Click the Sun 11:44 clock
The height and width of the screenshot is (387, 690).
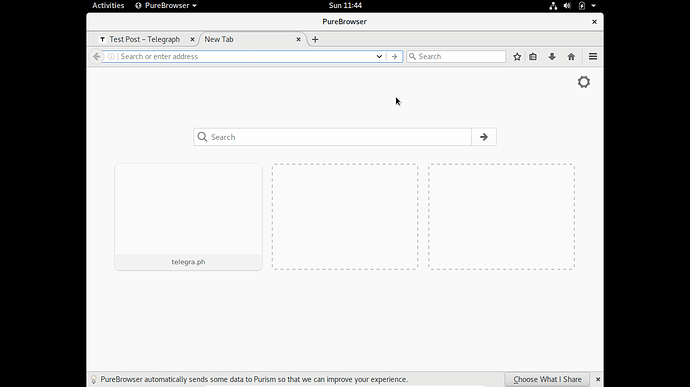345,5
